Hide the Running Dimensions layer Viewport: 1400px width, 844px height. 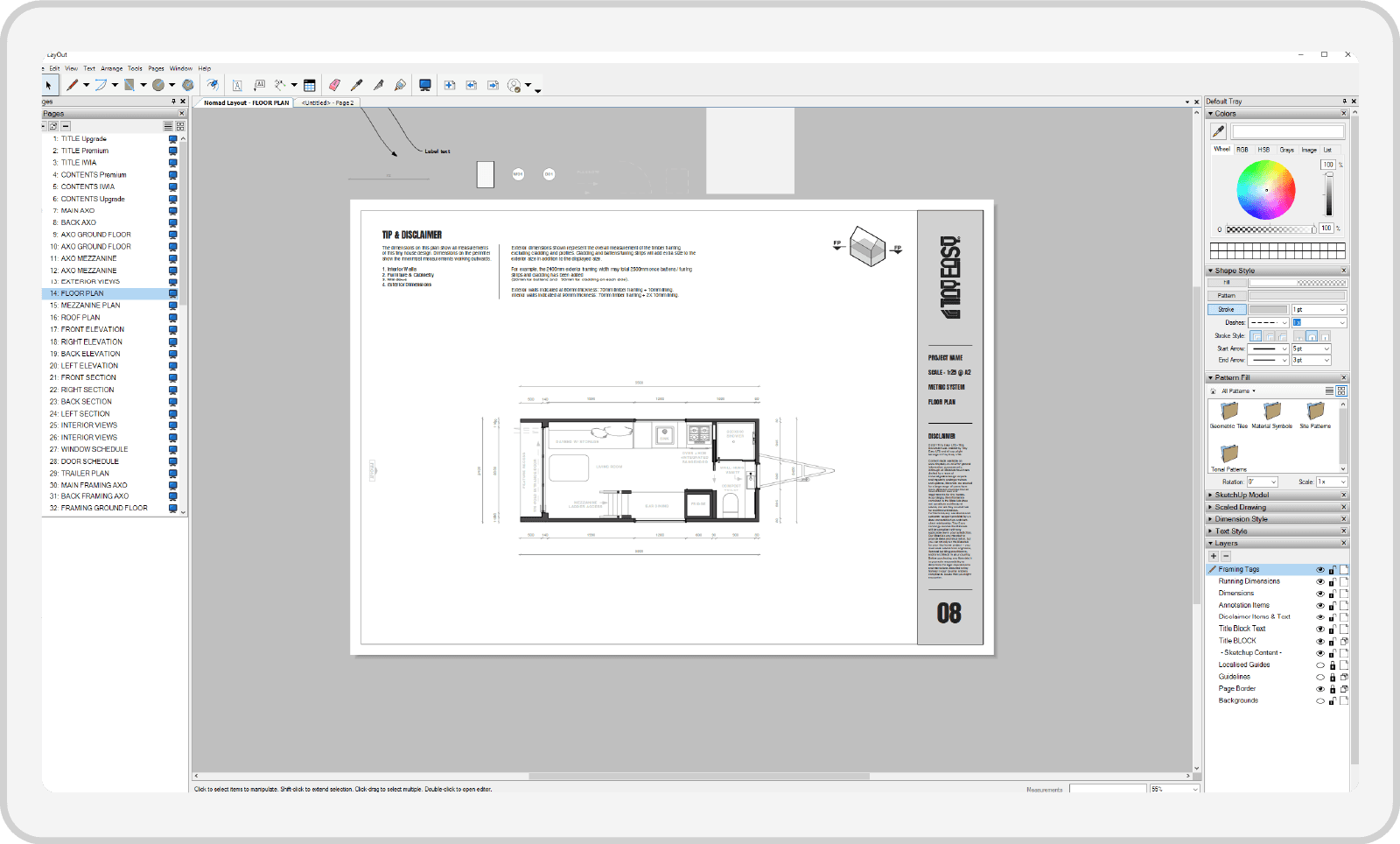1320,581
